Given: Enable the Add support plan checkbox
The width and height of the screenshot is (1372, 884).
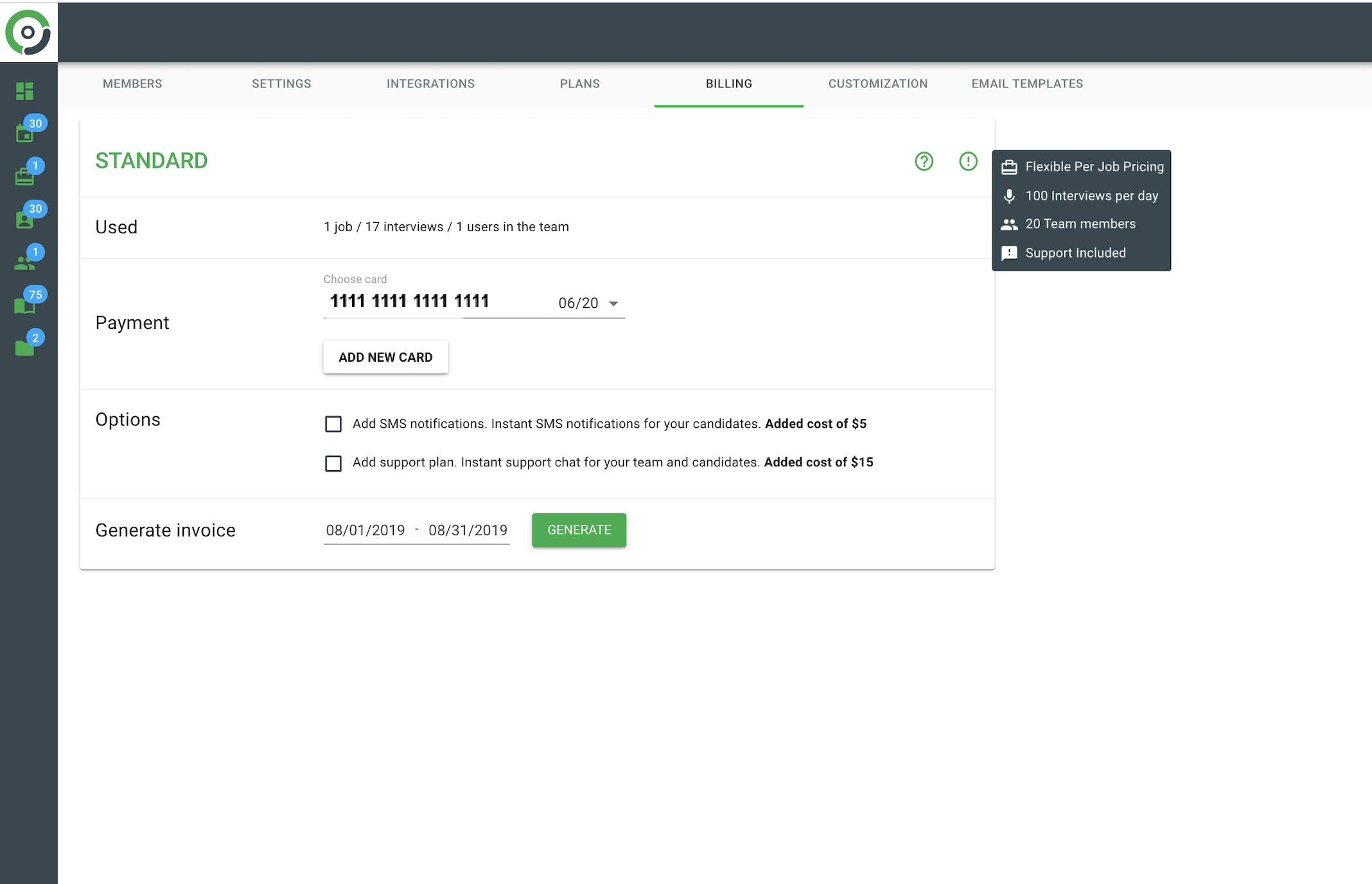Looking at the screenshot, I should (x=333, y=463).
